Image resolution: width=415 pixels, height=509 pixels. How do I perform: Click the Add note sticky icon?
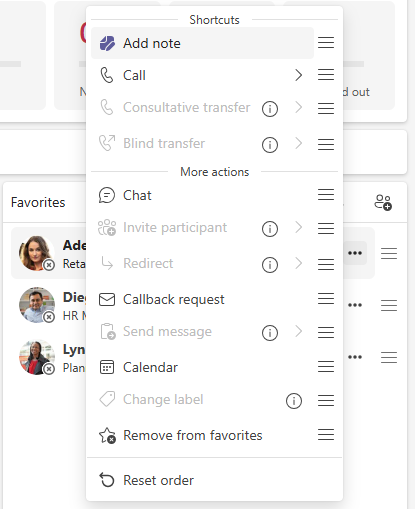[107, 43]
